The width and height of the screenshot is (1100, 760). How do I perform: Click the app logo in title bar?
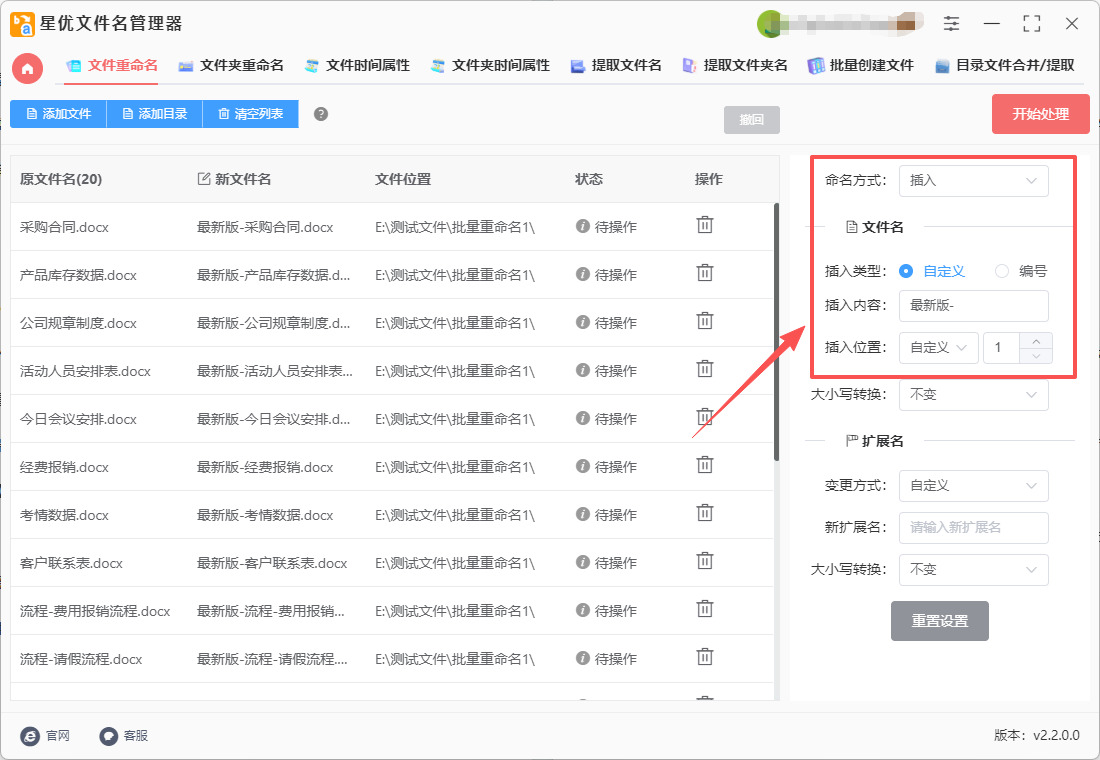22,24
